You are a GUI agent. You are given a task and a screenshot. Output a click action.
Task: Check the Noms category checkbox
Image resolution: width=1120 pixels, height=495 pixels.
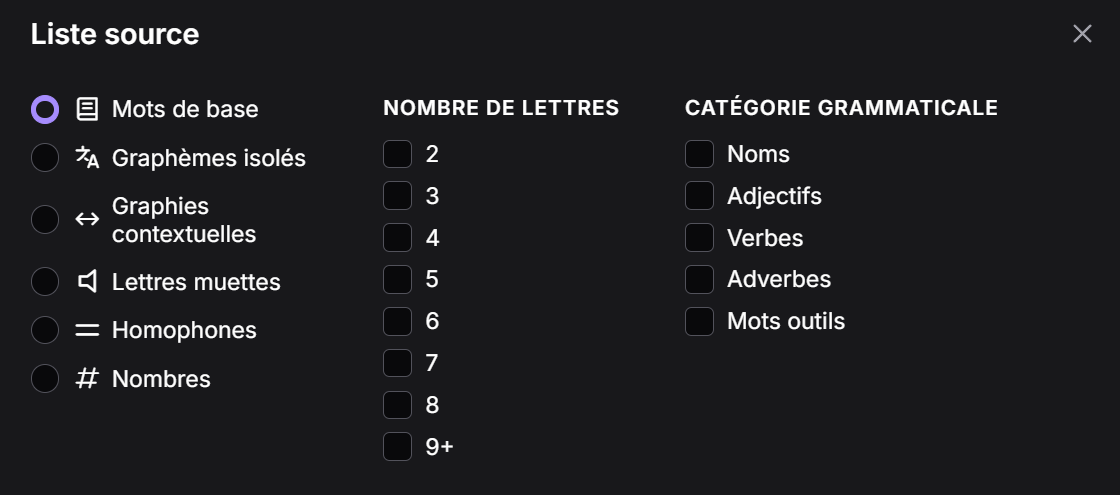(x=699, y=154)
